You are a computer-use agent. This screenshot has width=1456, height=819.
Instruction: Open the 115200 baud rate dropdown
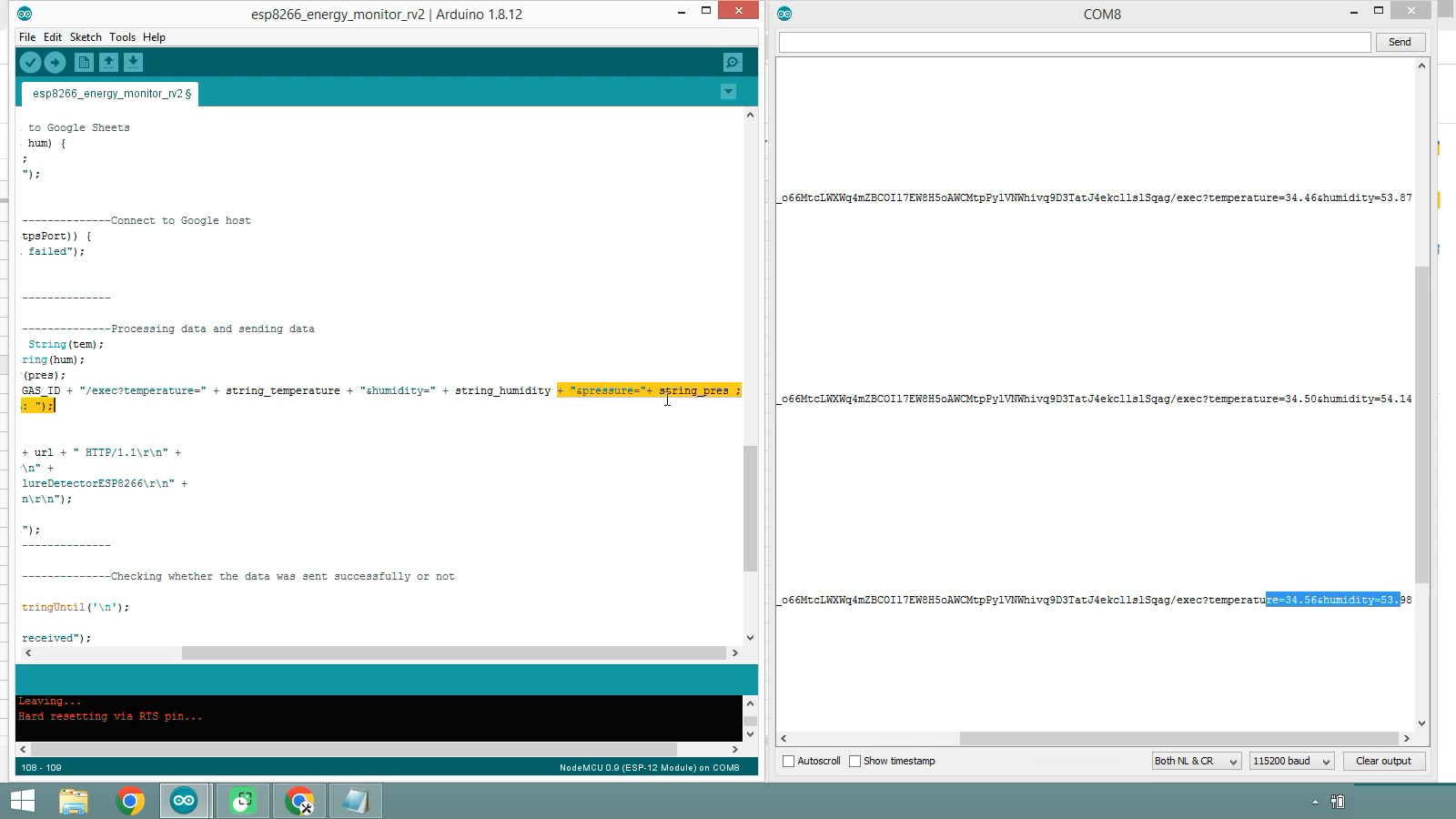point(1291,761)
